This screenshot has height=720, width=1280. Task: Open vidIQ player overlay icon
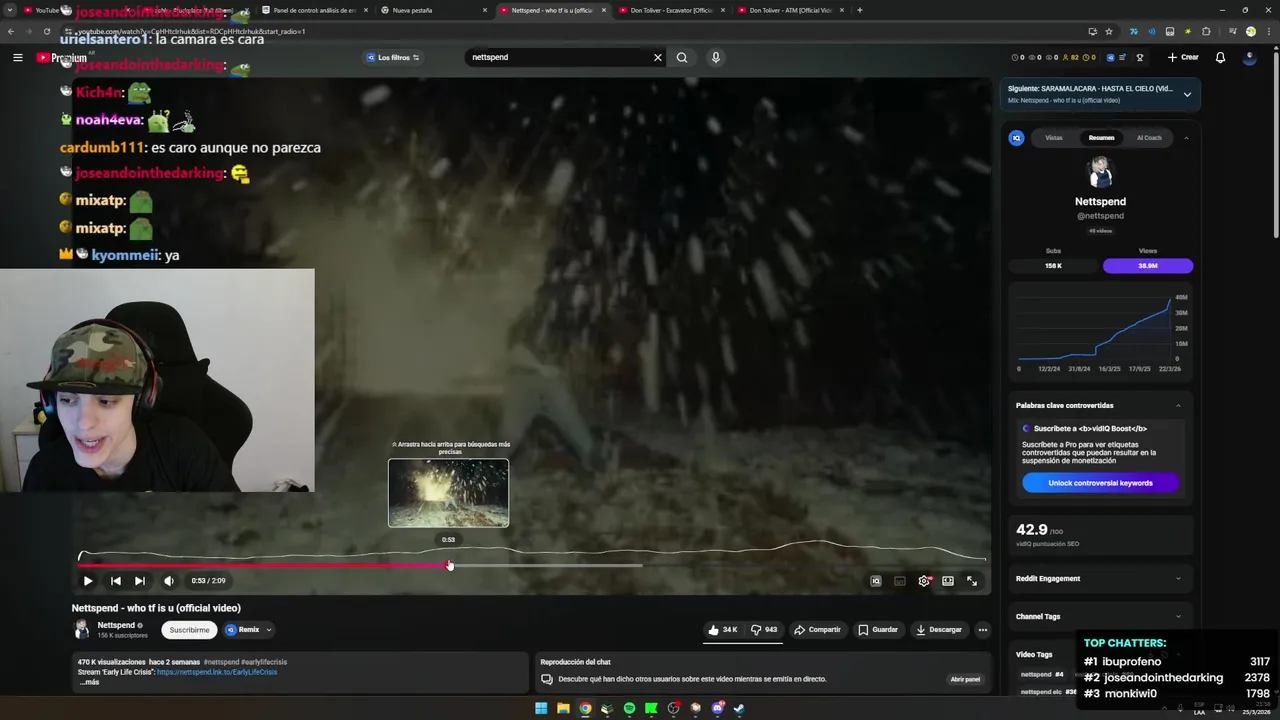click(876, 581)
